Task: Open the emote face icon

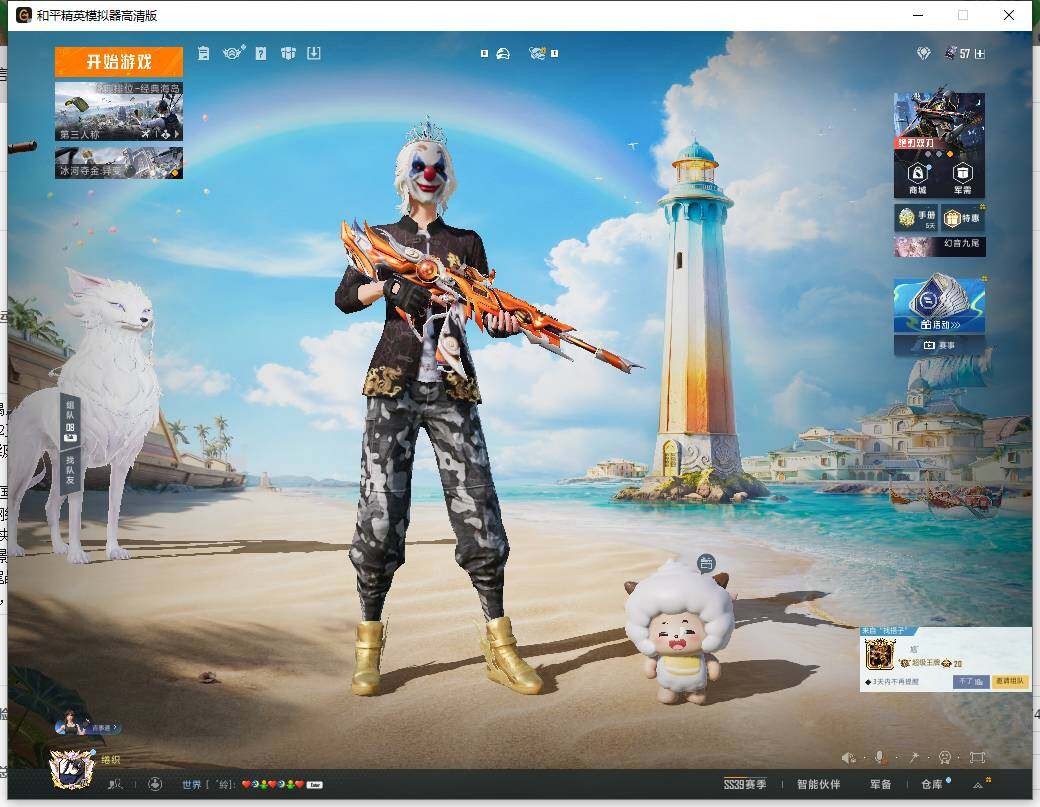Action: [945, 757]
